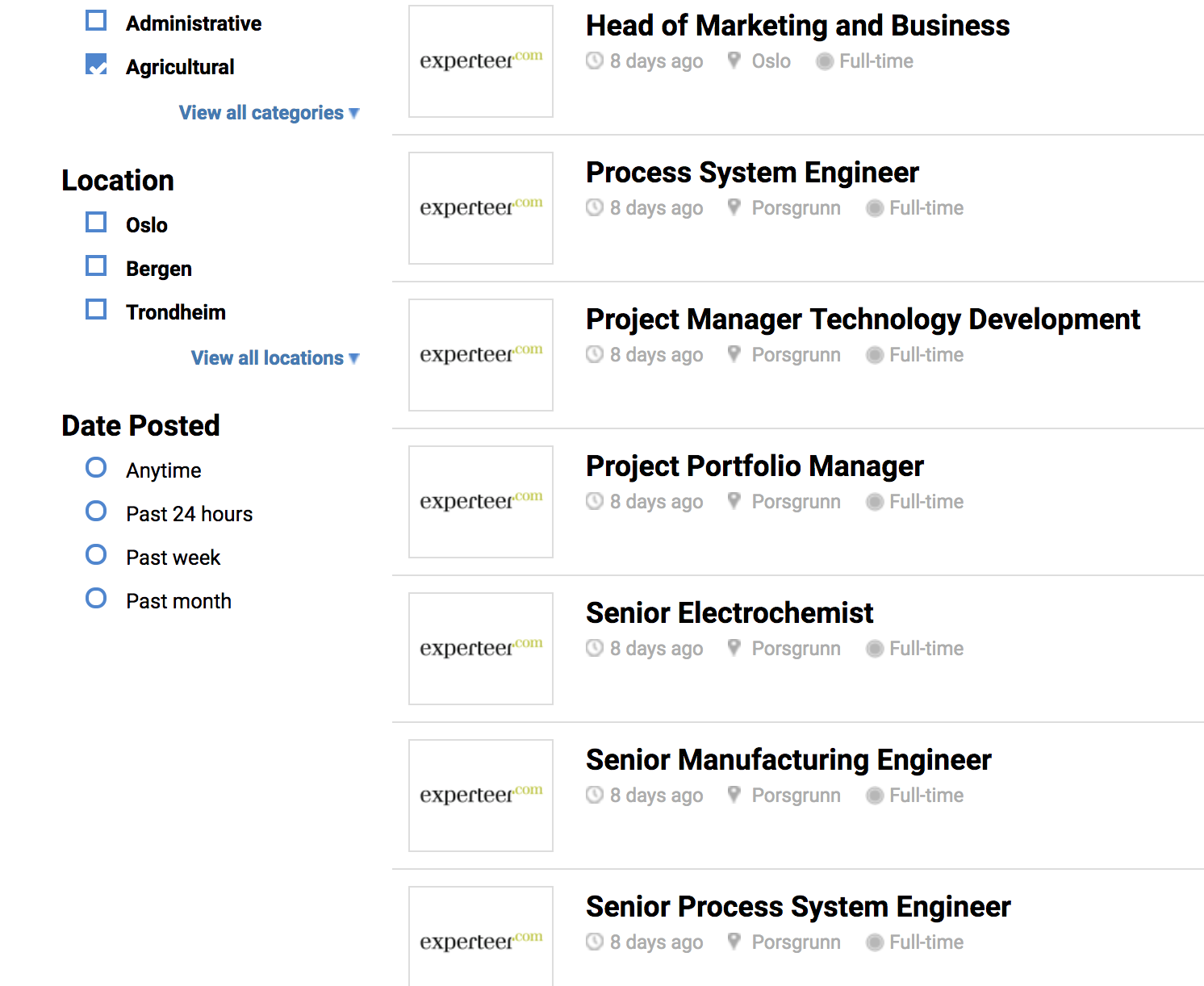Click clock icon on Project Portfolio Manager listing

[595, 501]
